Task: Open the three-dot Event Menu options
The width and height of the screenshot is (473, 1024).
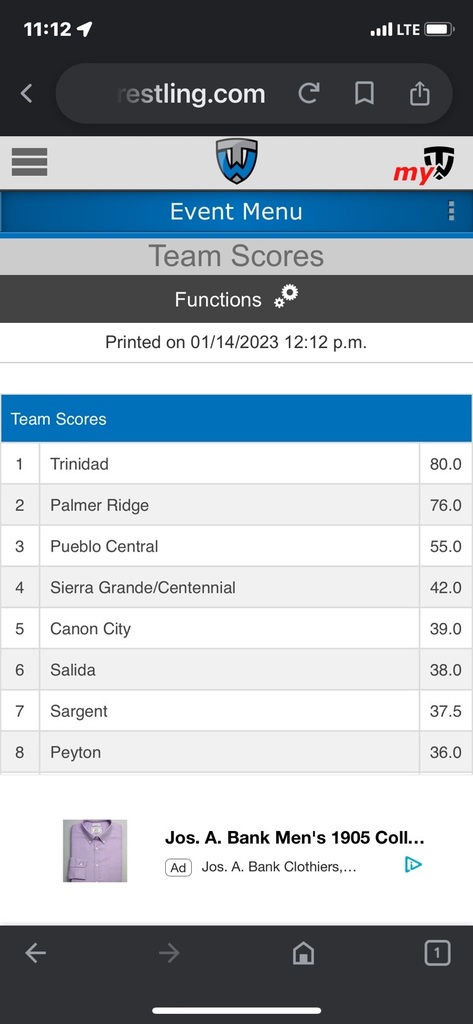Action: (x=451, y=211)
